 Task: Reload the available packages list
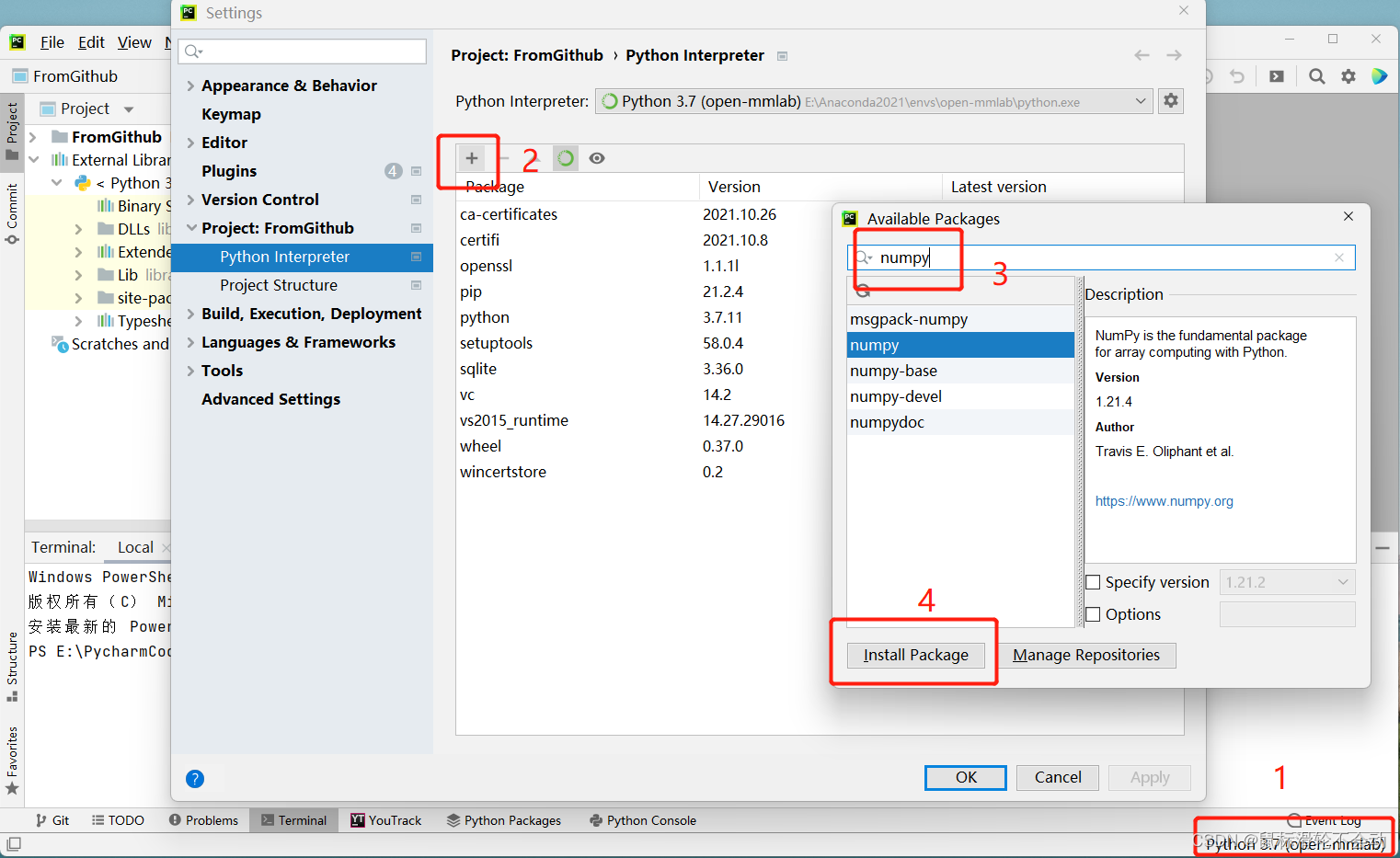coord(863,291)
